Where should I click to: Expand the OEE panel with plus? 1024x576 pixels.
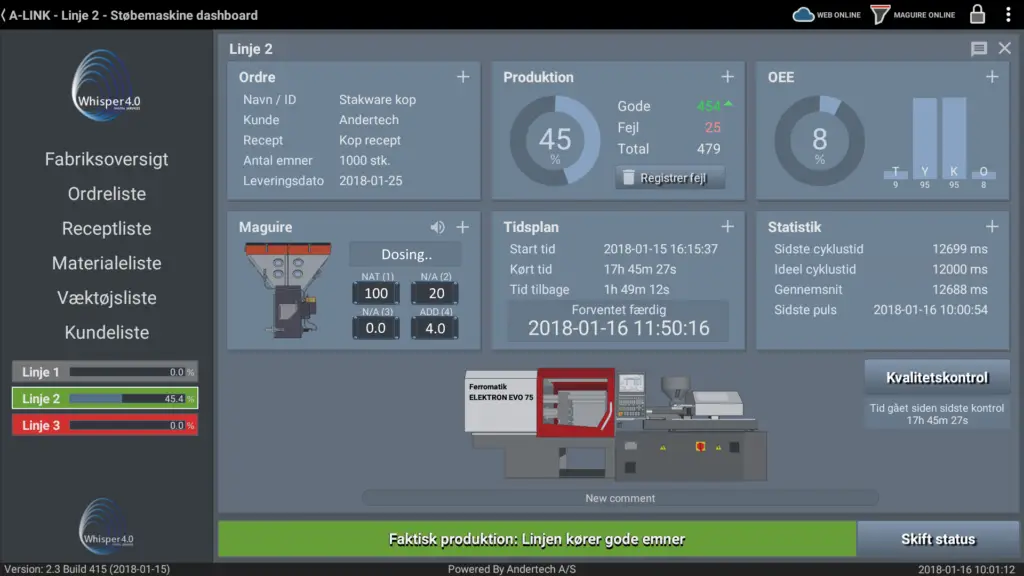pyautogui.click(x=992, y=77)
